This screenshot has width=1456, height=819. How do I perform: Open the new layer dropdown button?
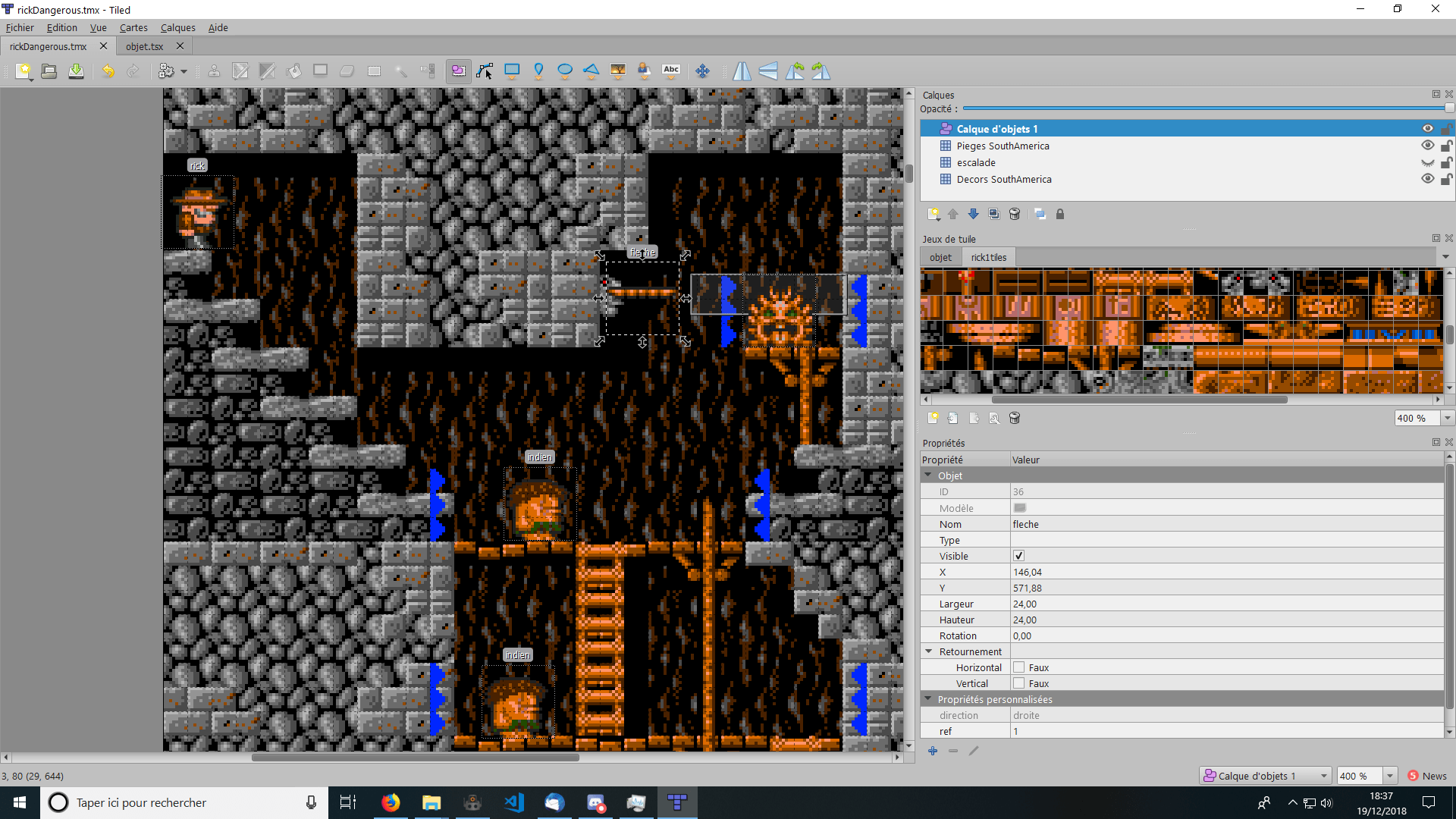point(934,215)
